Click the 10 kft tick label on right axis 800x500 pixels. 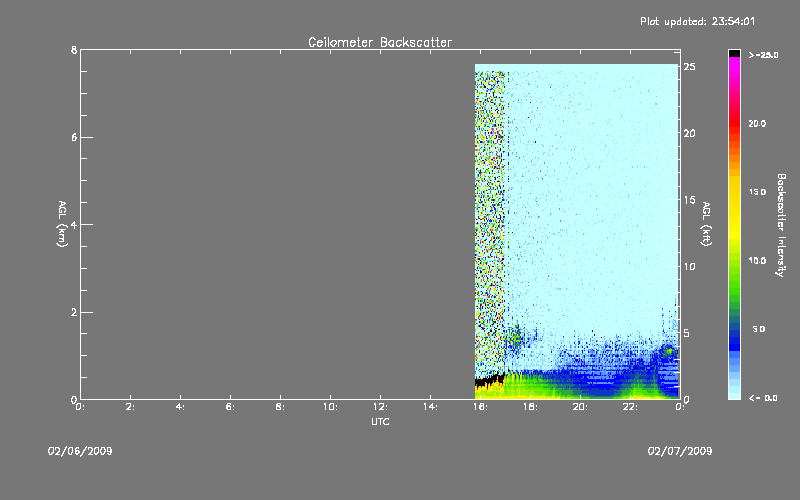[x=690, y=267]
